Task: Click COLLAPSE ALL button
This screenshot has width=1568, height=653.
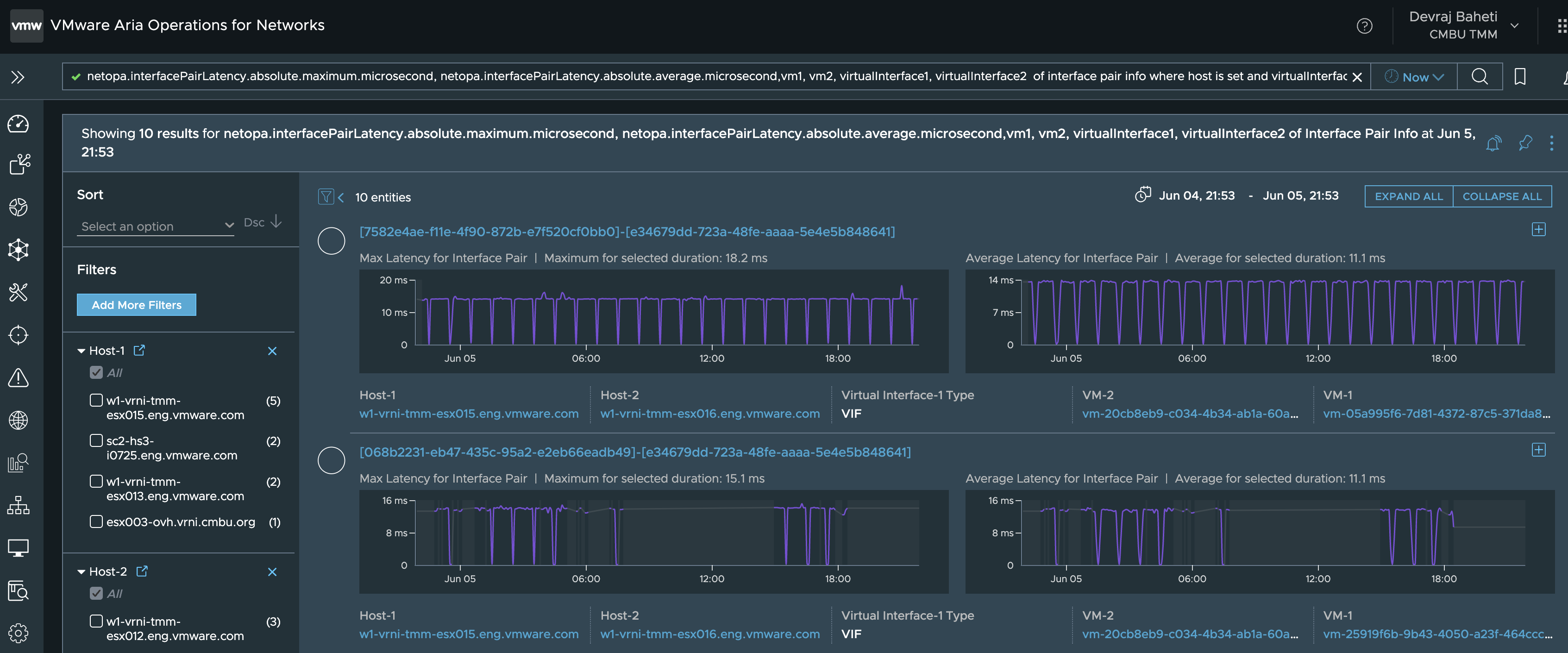Action: (x=1502, y=196)
